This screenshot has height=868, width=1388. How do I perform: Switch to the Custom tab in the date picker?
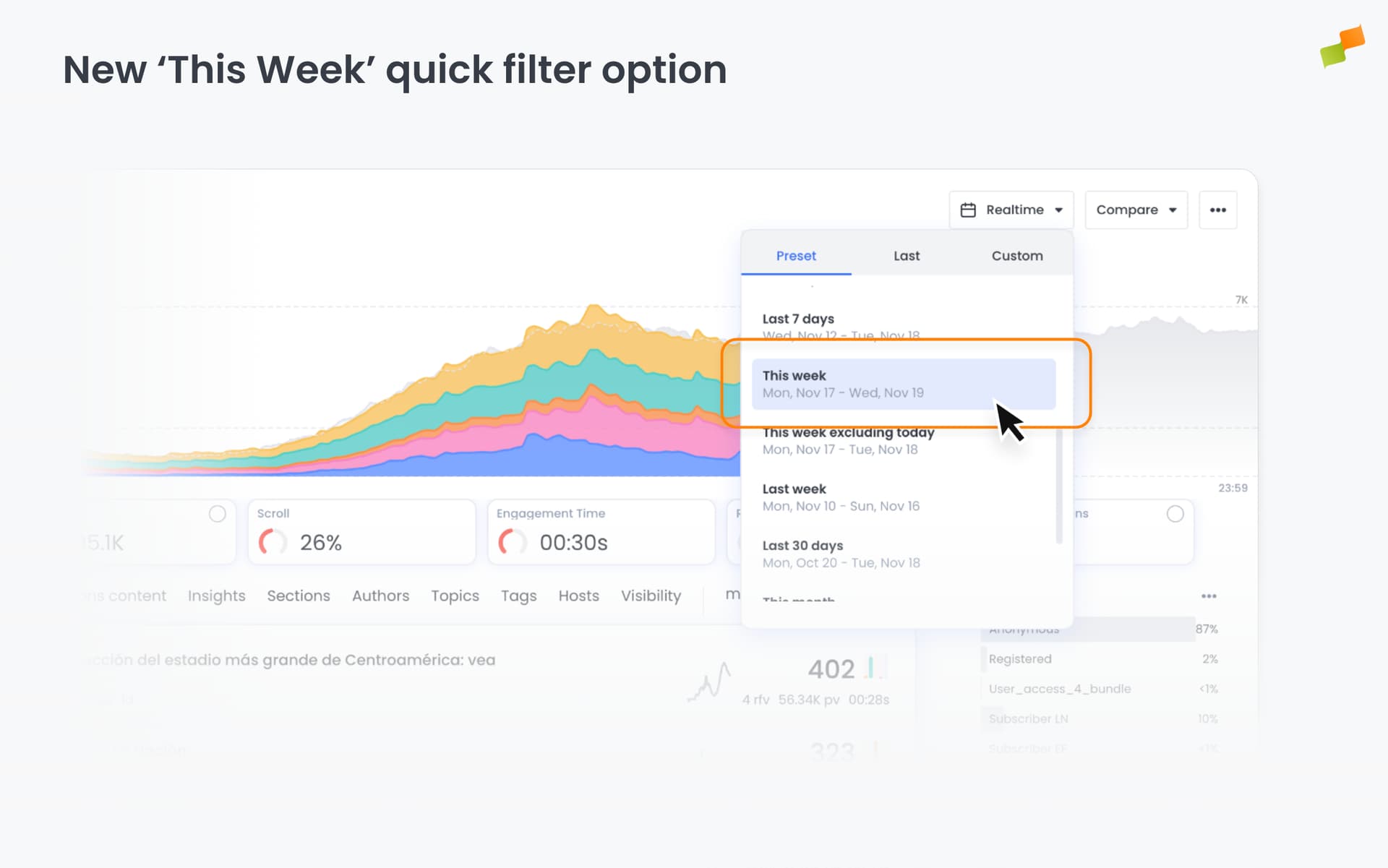point(1017,256)
